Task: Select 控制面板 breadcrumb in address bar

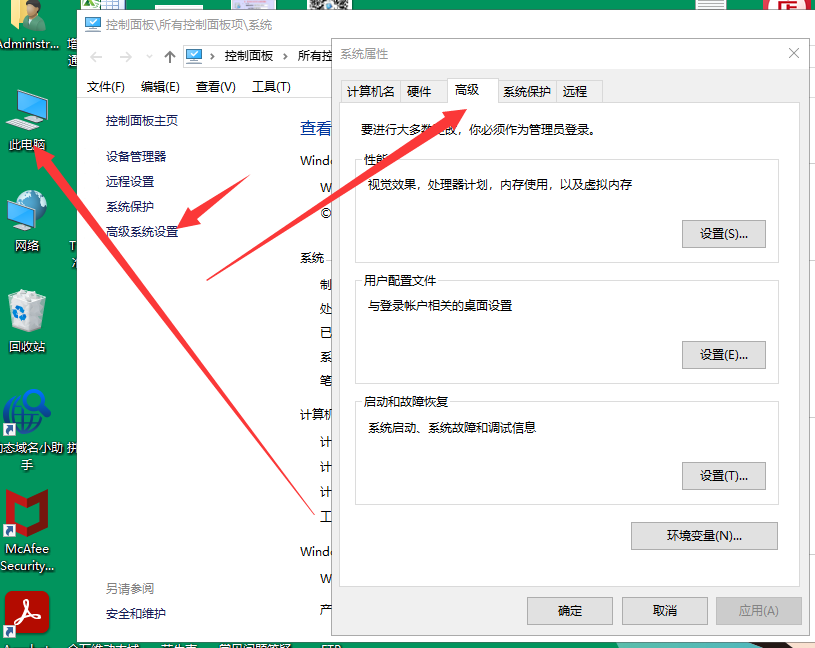Action: pyautogui.click(x=248, y=56)
